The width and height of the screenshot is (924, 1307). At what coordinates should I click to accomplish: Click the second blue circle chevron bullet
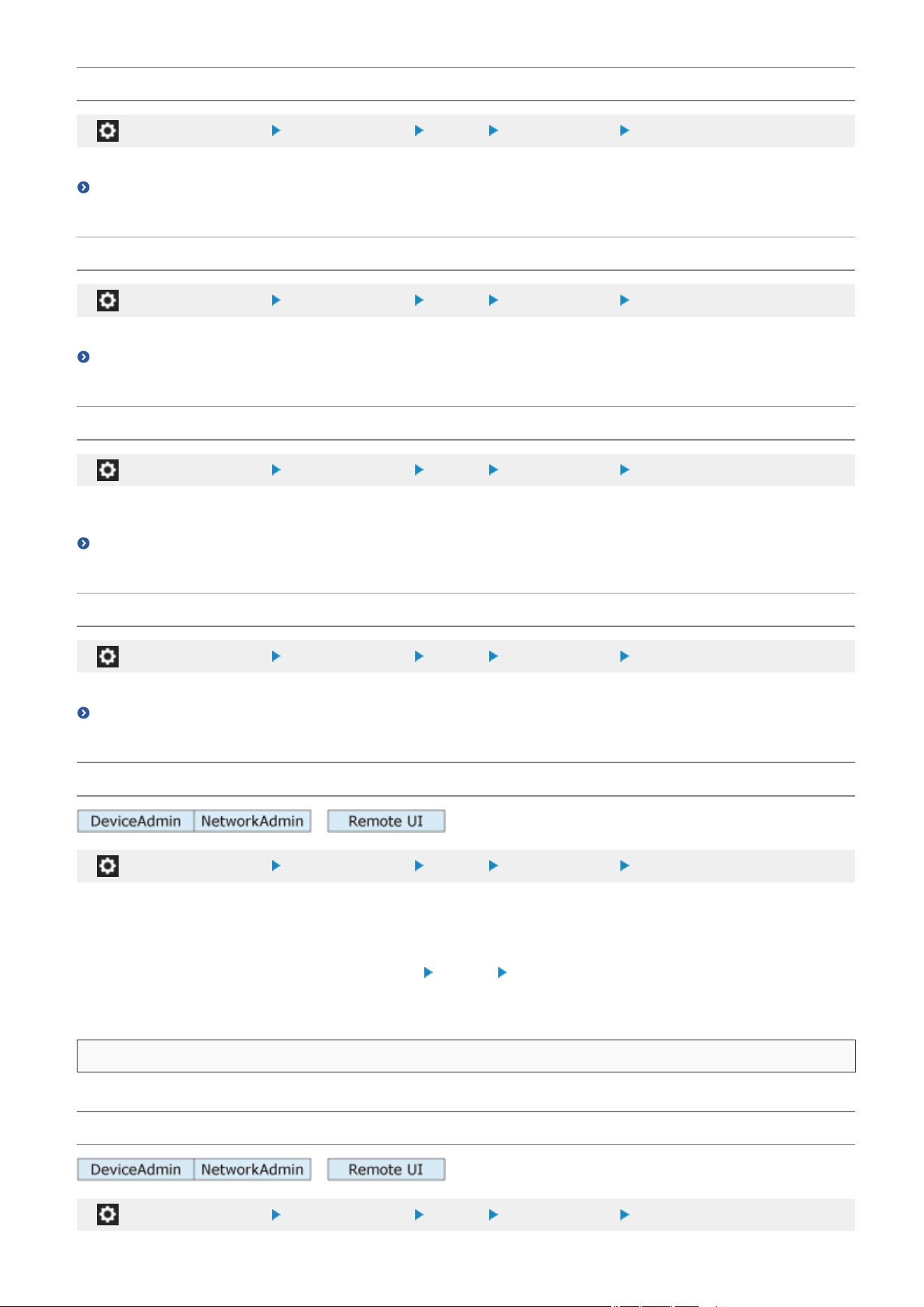click(83, 357)
